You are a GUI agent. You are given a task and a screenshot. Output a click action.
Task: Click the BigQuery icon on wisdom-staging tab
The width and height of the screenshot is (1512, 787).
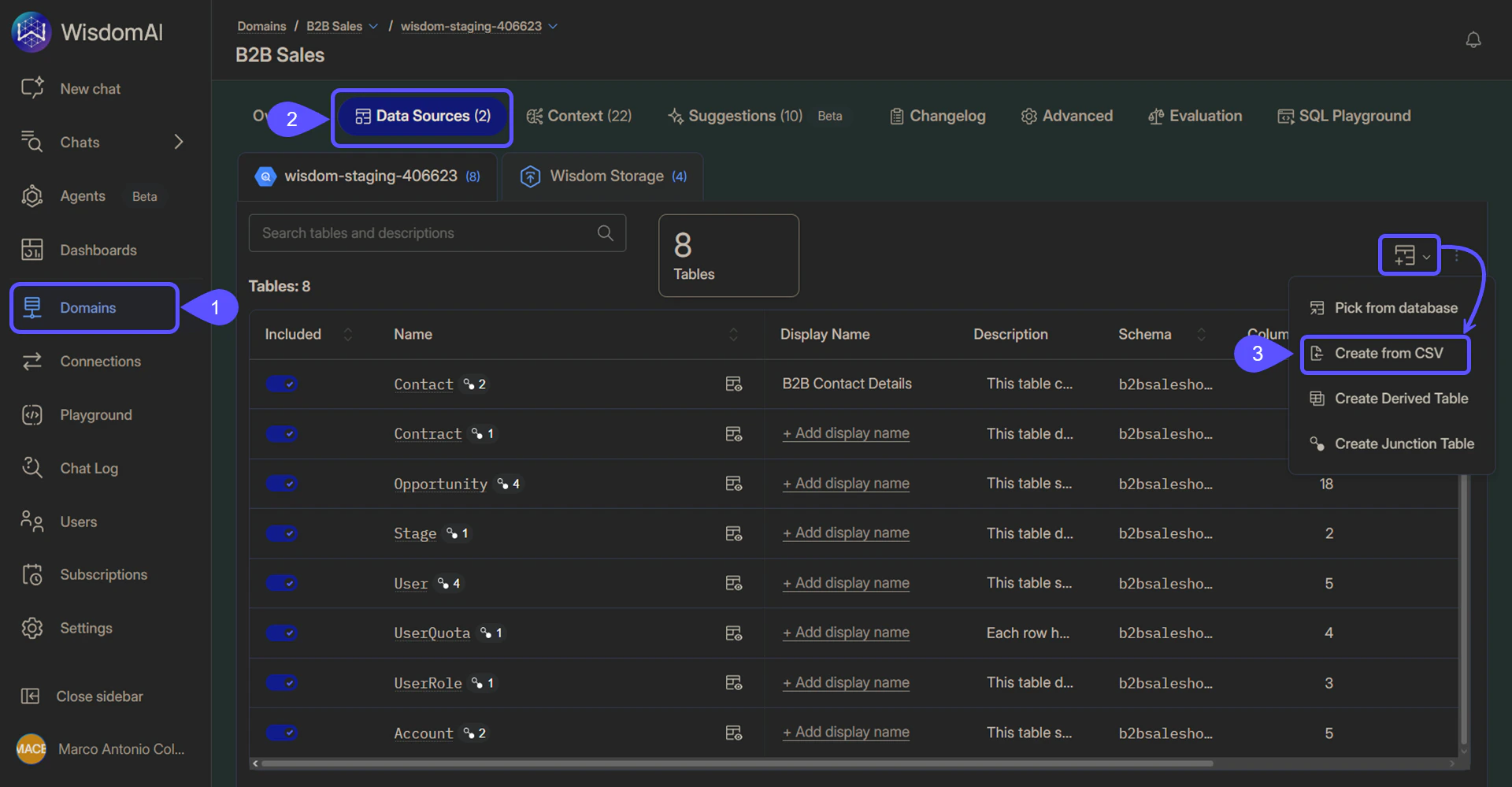265,176
